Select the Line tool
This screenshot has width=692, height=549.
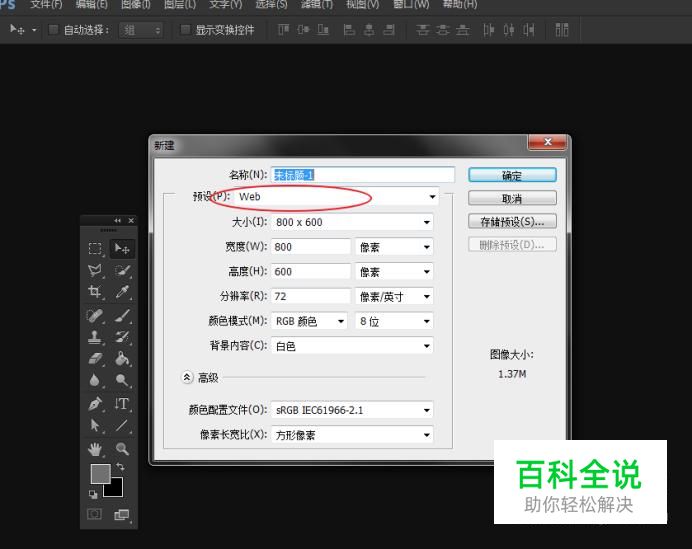tap(122, 425)
